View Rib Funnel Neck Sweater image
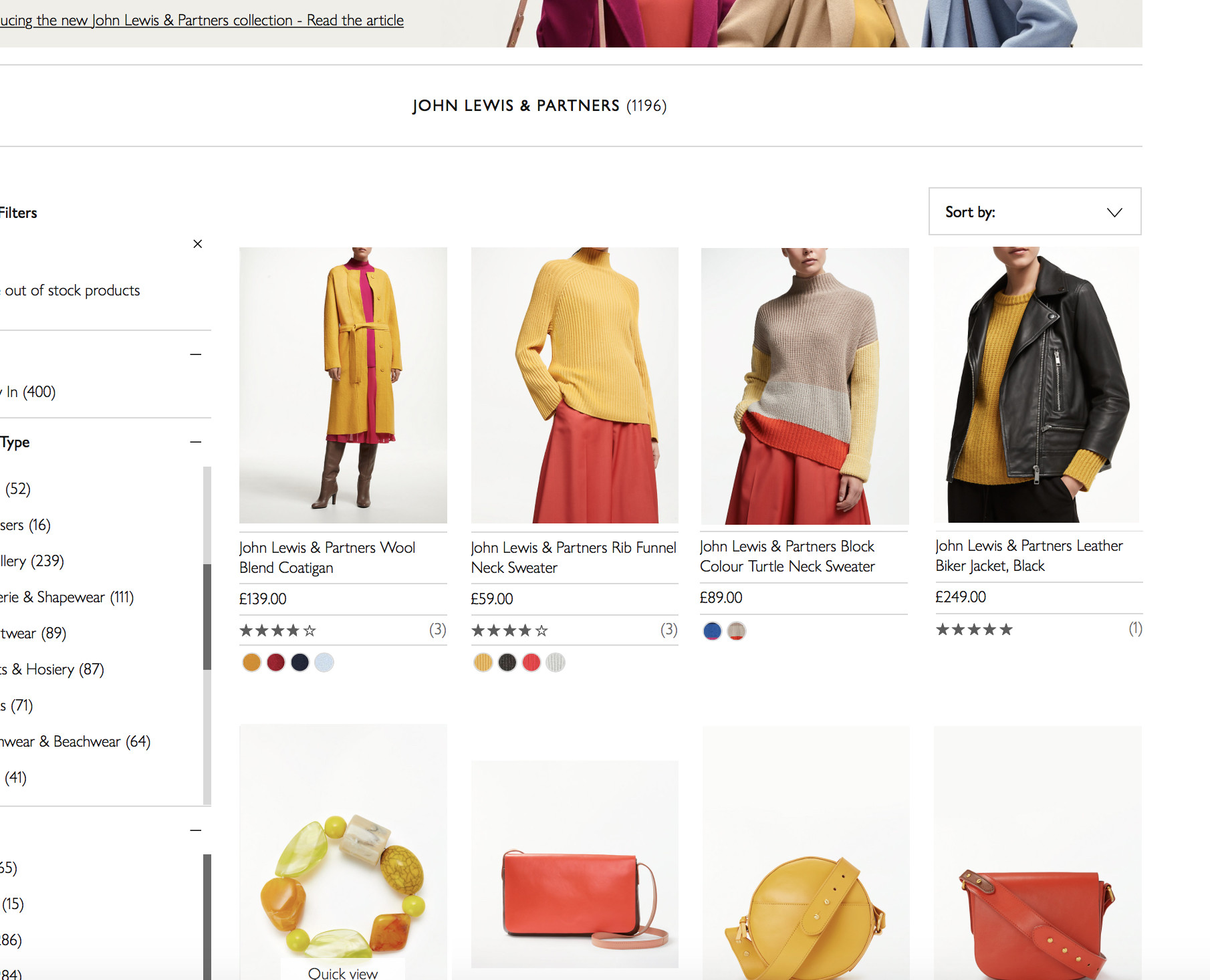Image resolution: width=1210 pixels, height=980 pixels. coord(575,385)
